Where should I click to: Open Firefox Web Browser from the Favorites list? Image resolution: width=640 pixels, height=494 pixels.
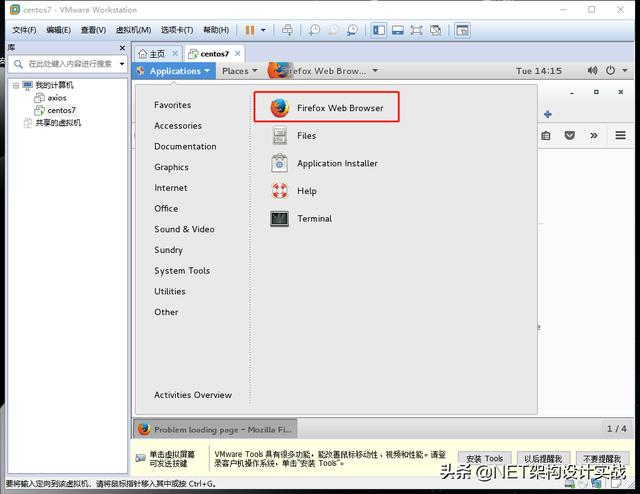pyautogui.click(x=327, y=108)
